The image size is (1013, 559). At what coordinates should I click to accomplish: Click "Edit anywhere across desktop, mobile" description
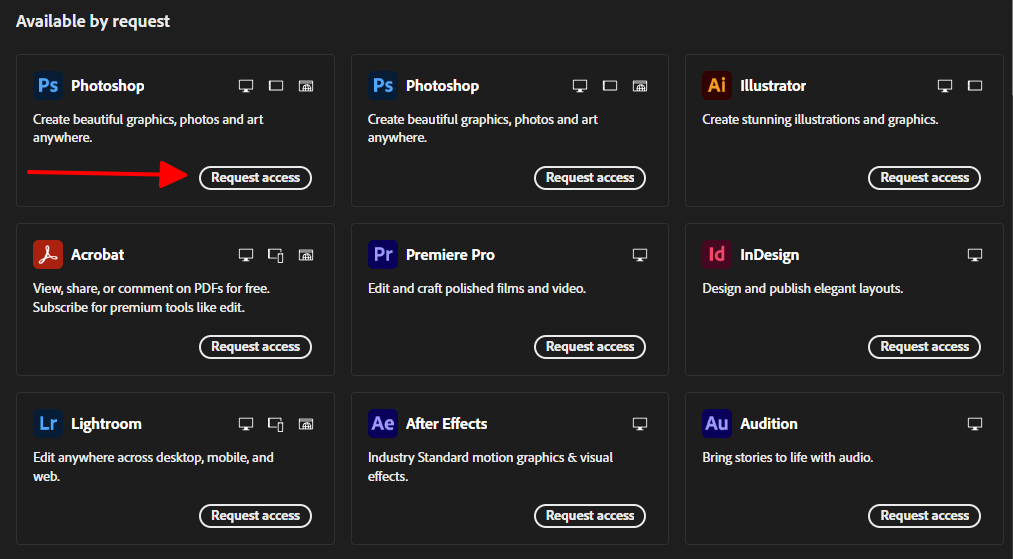click(x=153, y=467)
